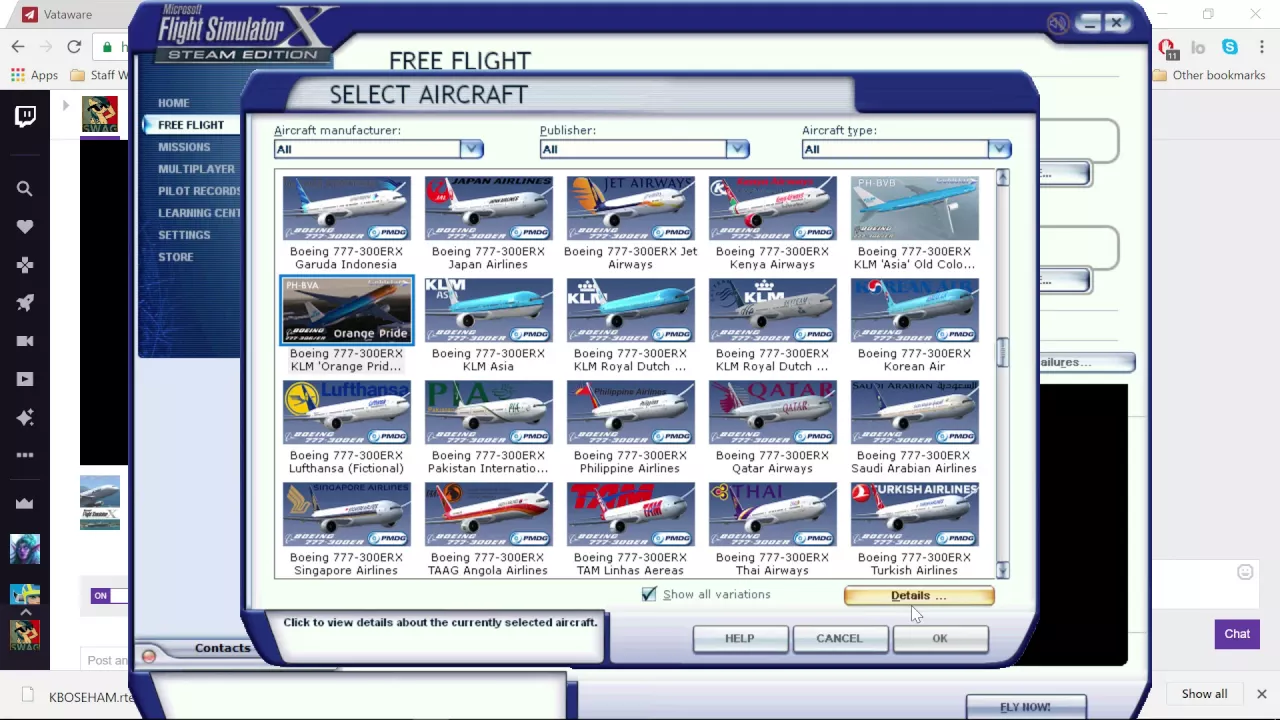The height and width of the screenshot is (720, 1280).
Task: Click aircraft list scroll up arrow
Action: pos(1002,178)
